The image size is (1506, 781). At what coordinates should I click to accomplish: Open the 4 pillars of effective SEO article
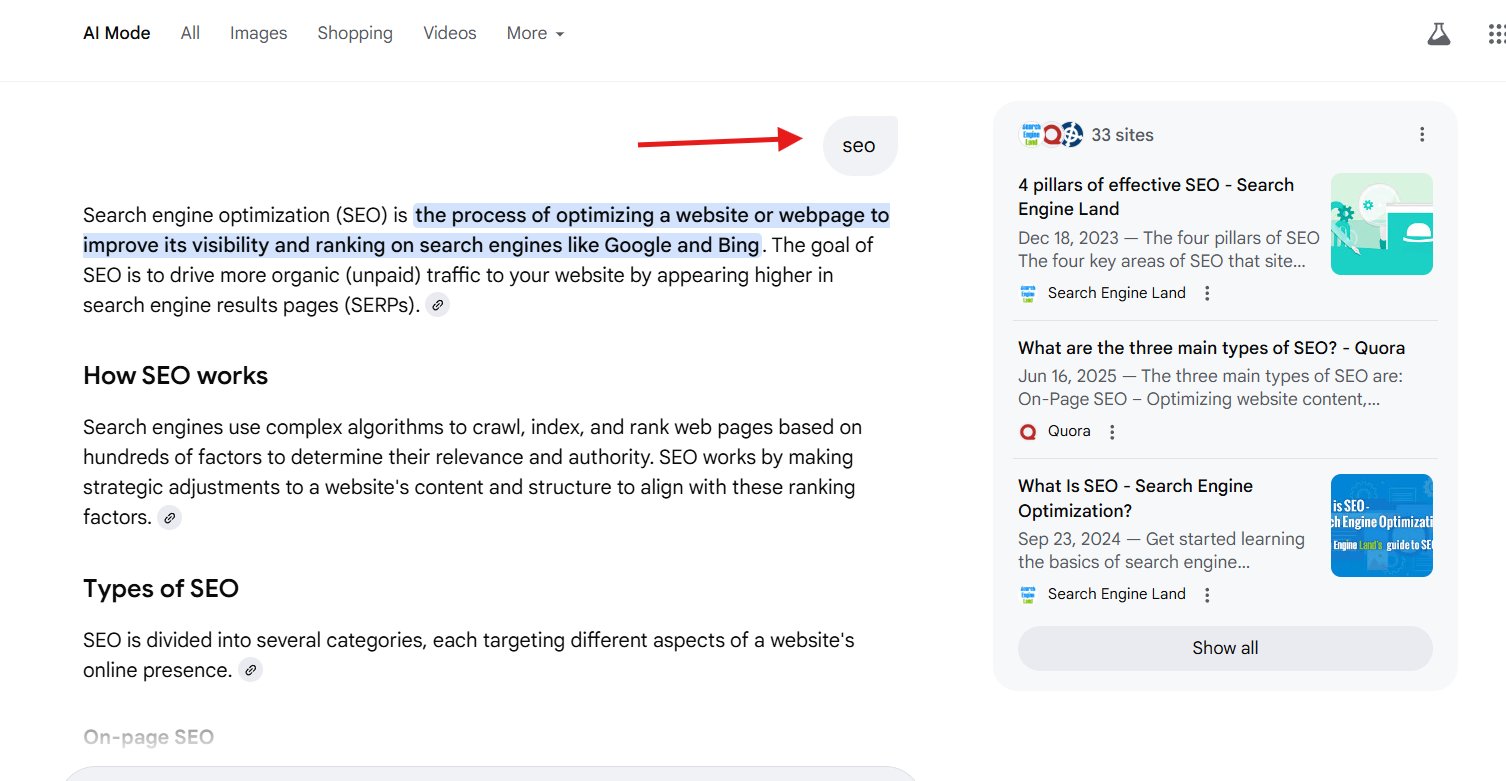(1155, 196)
